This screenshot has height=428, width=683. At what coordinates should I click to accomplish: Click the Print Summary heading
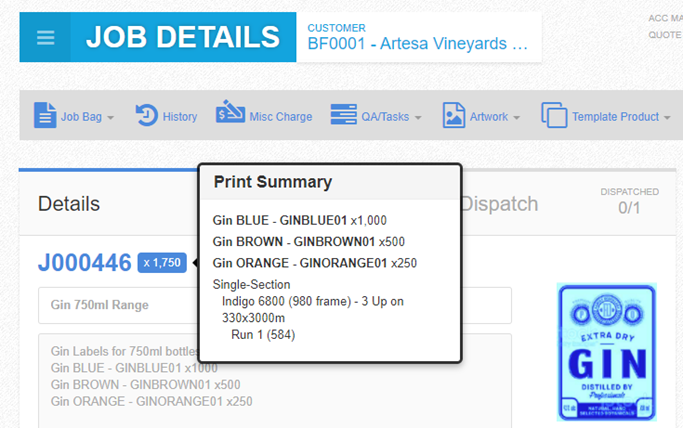[x=273, y=182]
